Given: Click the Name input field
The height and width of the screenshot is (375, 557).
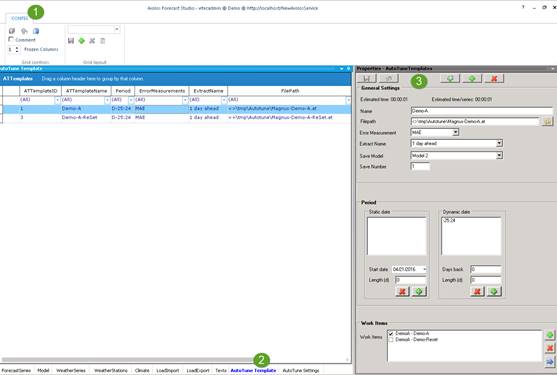Looking at the screenshot, I should pos(482,111).
